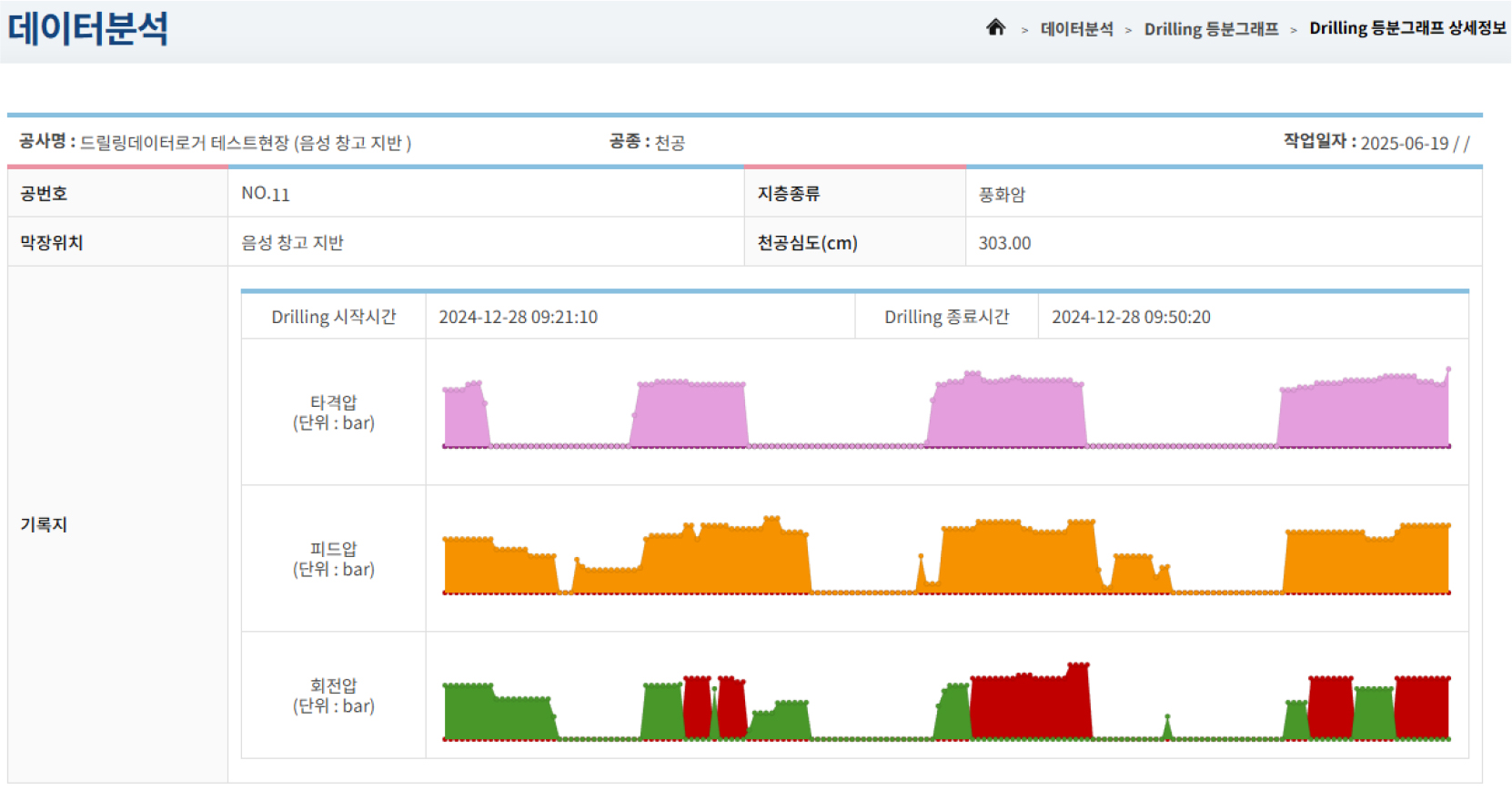Click the 타격압 pink pressure chart
Viewport: 1512px width, 801px height.
click(946, 412)
